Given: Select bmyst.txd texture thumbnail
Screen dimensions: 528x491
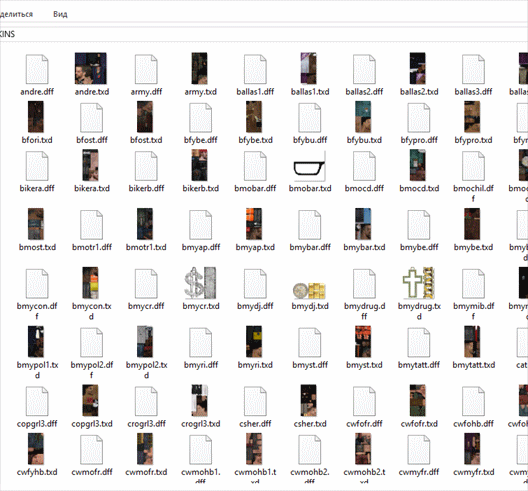Looking at the screenshot, I should pyautogui.click(x=363, y=341).
